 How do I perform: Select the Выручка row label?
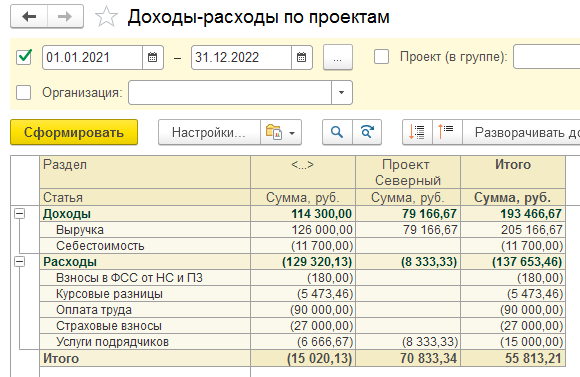point(80,230)
